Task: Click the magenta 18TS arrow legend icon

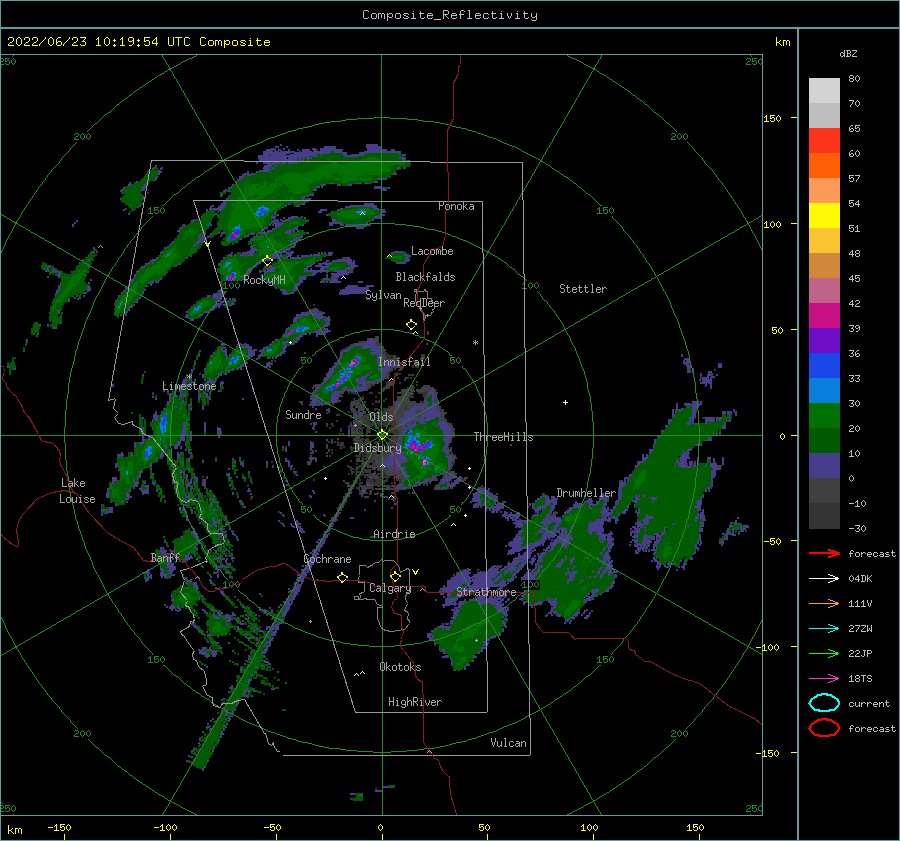Action: pos(824,679)
